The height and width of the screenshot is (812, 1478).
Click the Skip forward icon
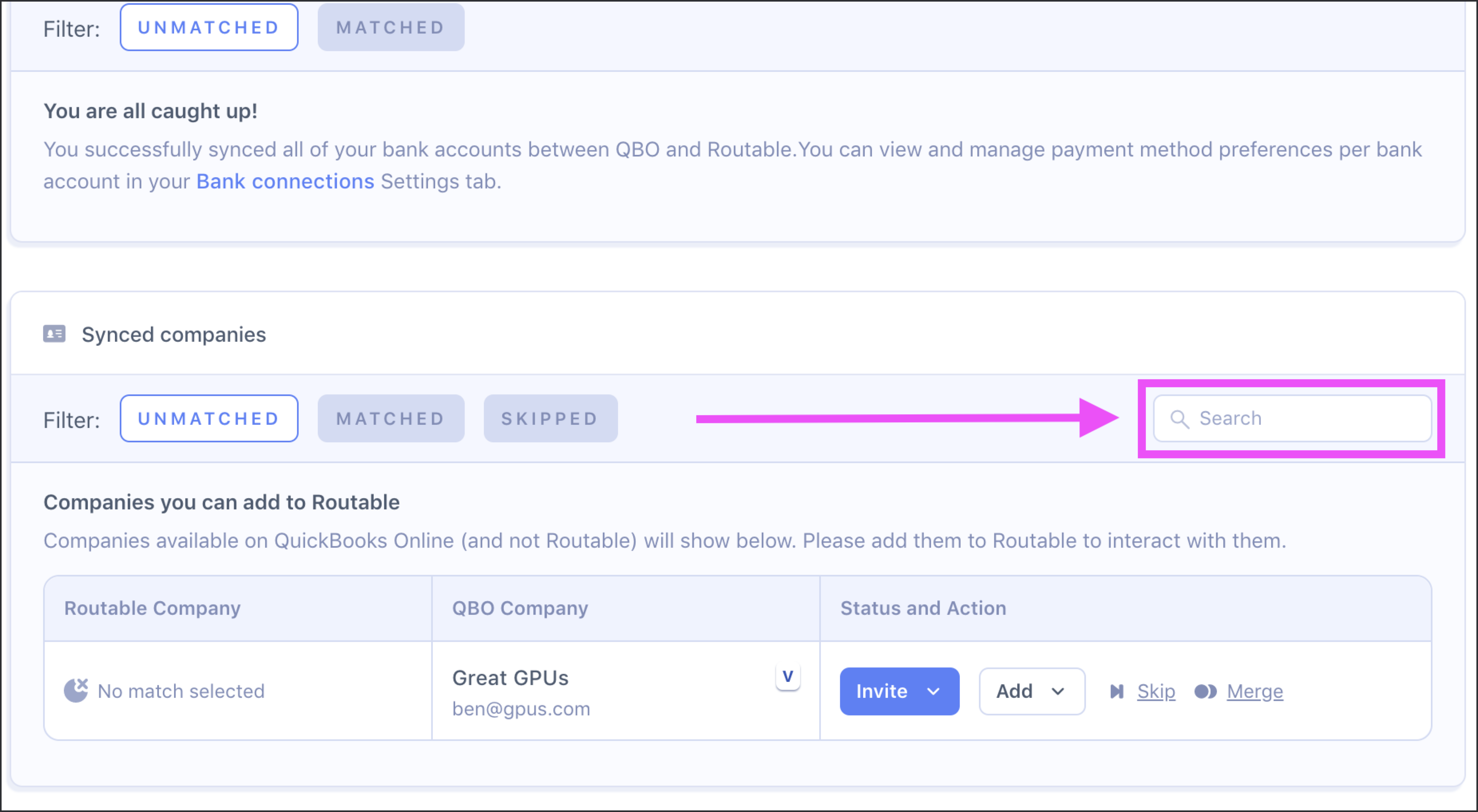tap(1117, 691)
